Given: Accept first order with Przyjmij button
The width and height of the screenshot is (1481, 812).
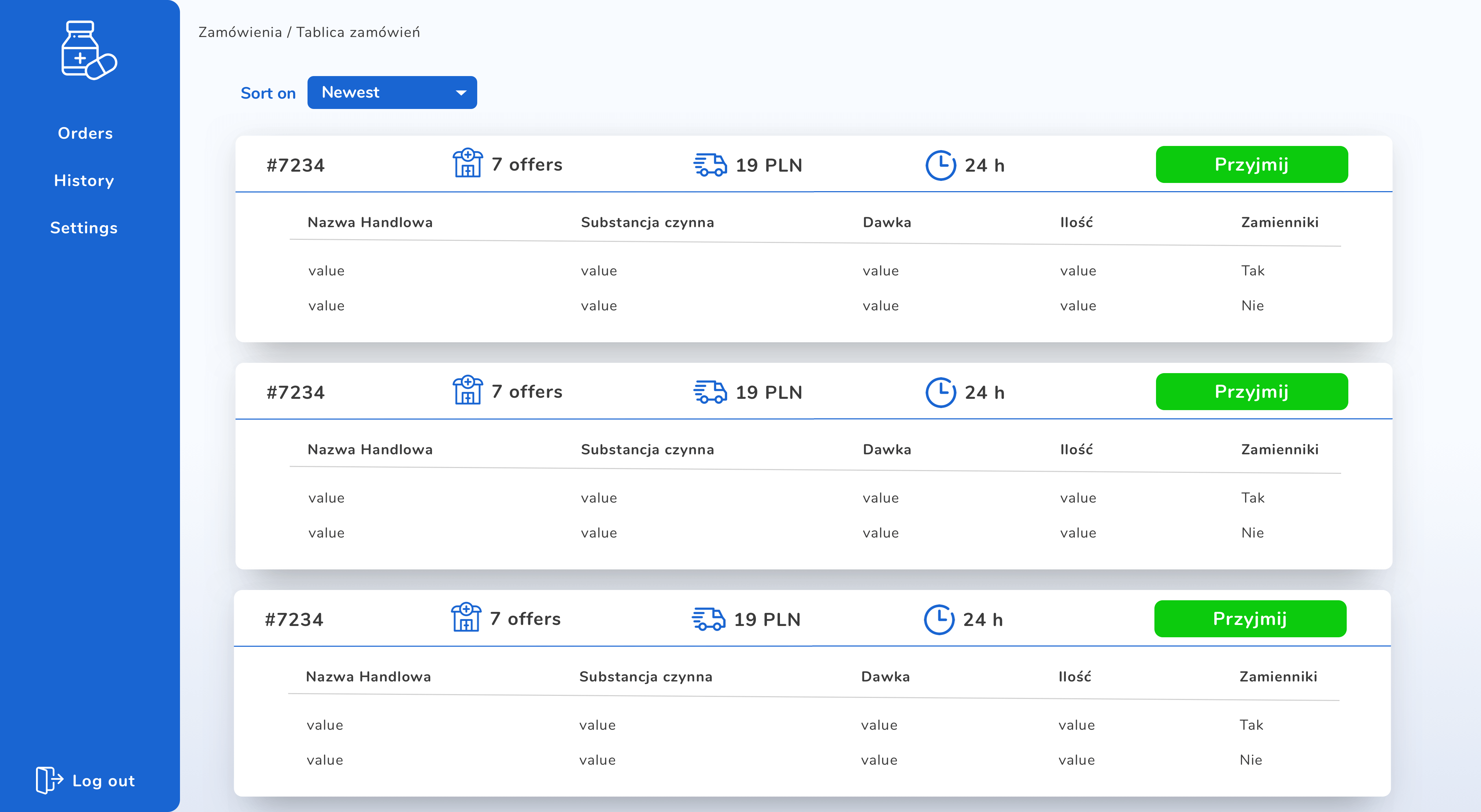Looking at the screenshot, I should [1252, 164].
